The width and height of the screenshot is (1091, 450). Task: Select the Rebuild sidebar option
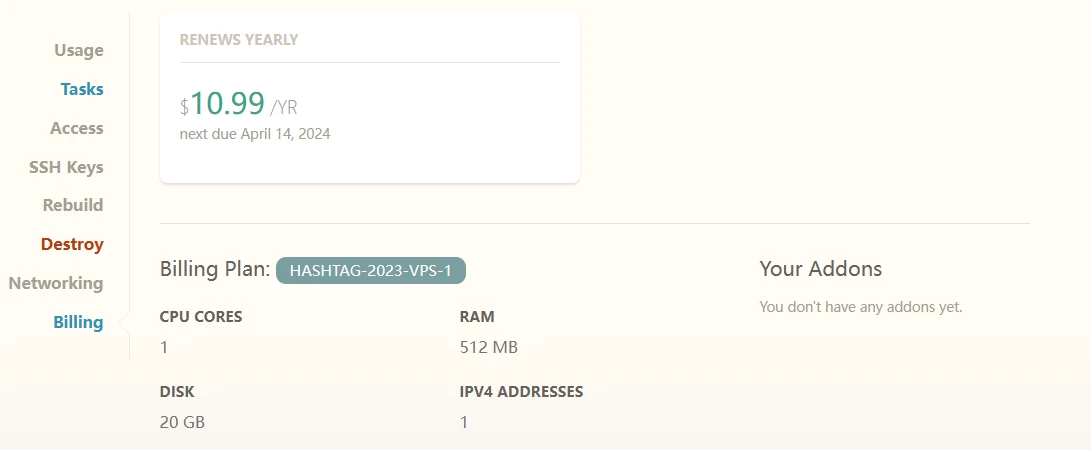pos(72,205)
